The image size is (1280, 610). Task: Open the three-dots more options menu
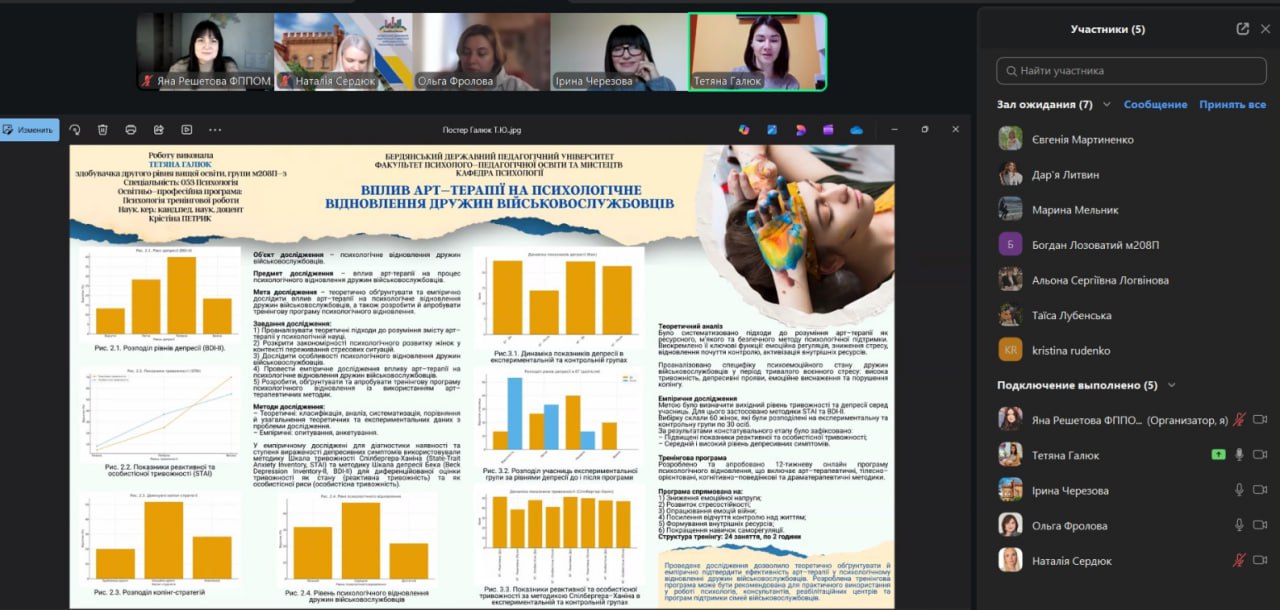pos(215,130)
